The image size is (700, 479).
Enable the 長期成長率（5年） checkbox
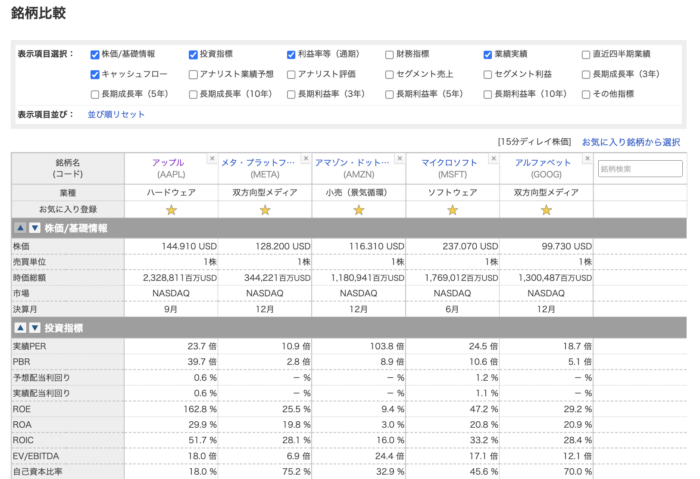(95, 95)
